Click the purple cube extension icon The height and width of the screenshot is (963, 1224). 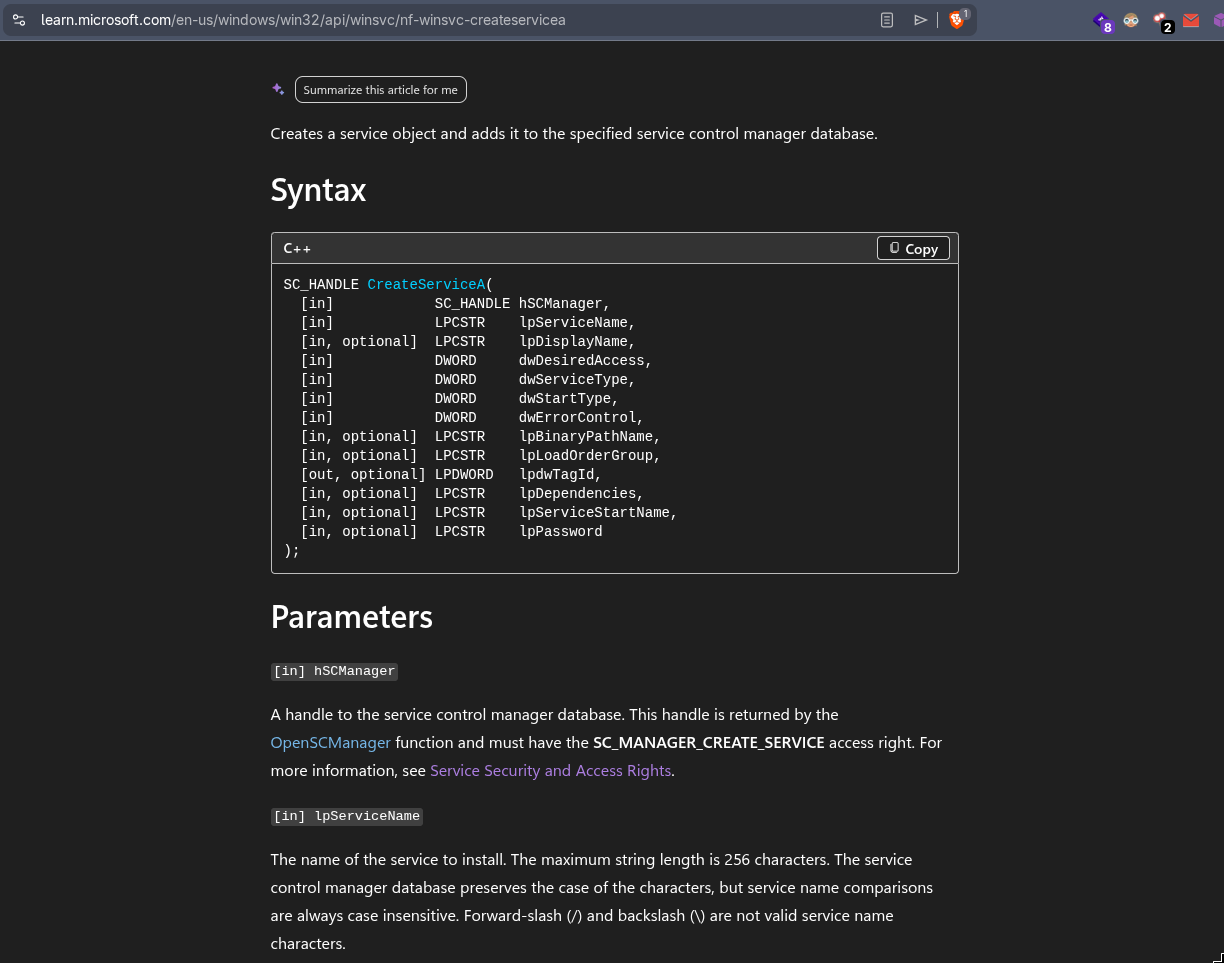(1218, 20)
